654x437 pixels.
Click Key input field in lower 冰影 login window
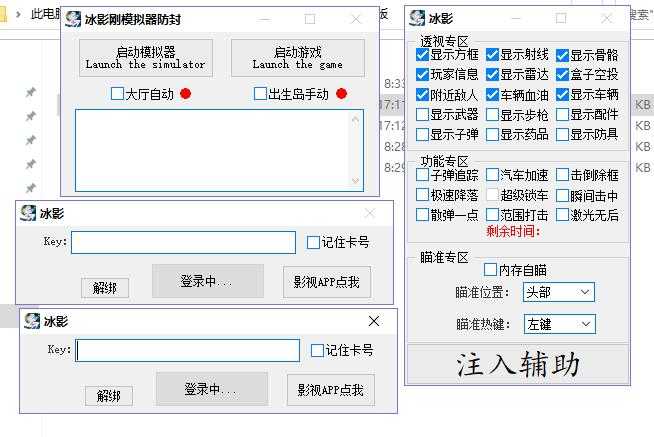[188, 351]
